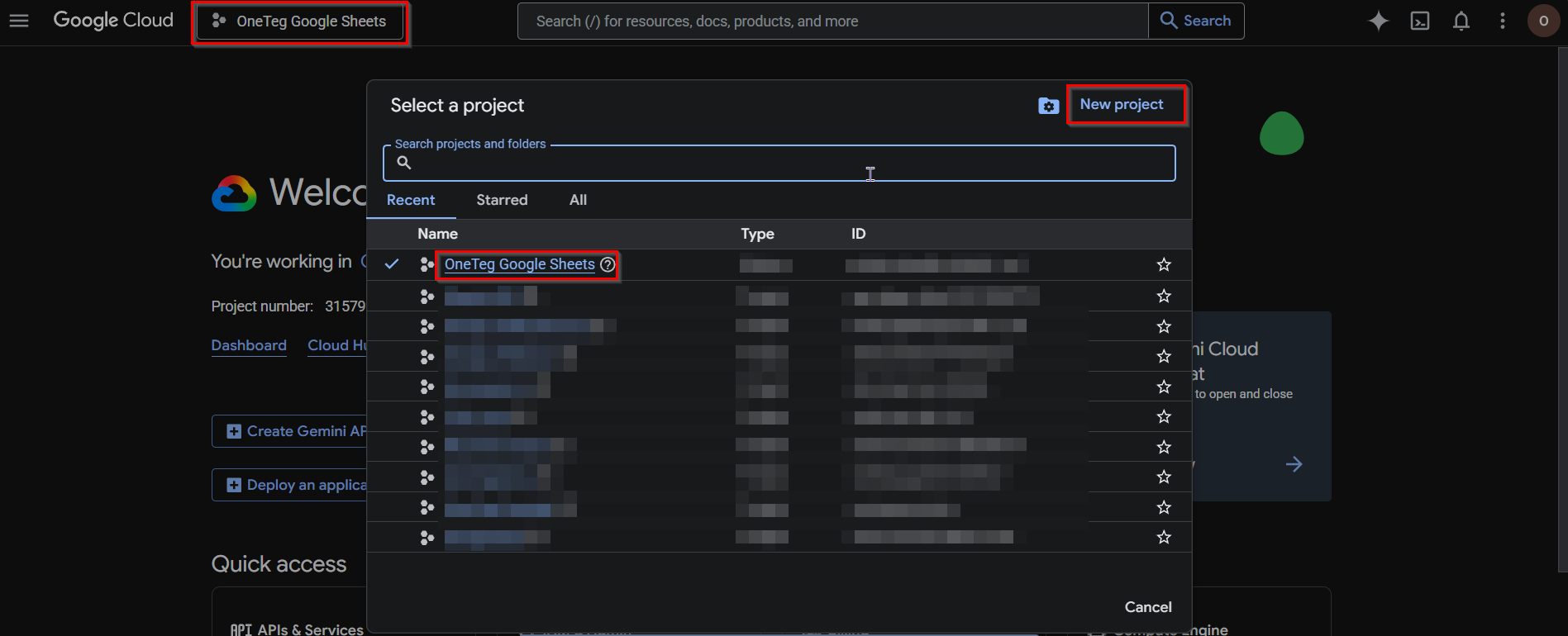This screenshot has height=636, width=1568.
Task: Click the ID column header
Action: [x=858, y=234]
